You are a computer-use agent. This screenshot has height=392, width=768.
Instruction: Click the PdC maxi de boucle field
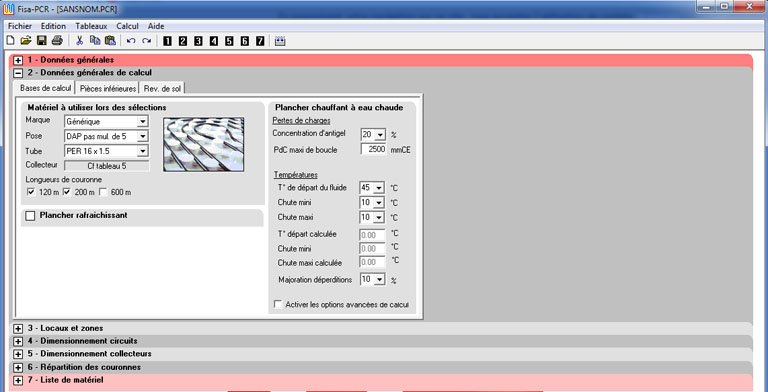coord(374,149)
